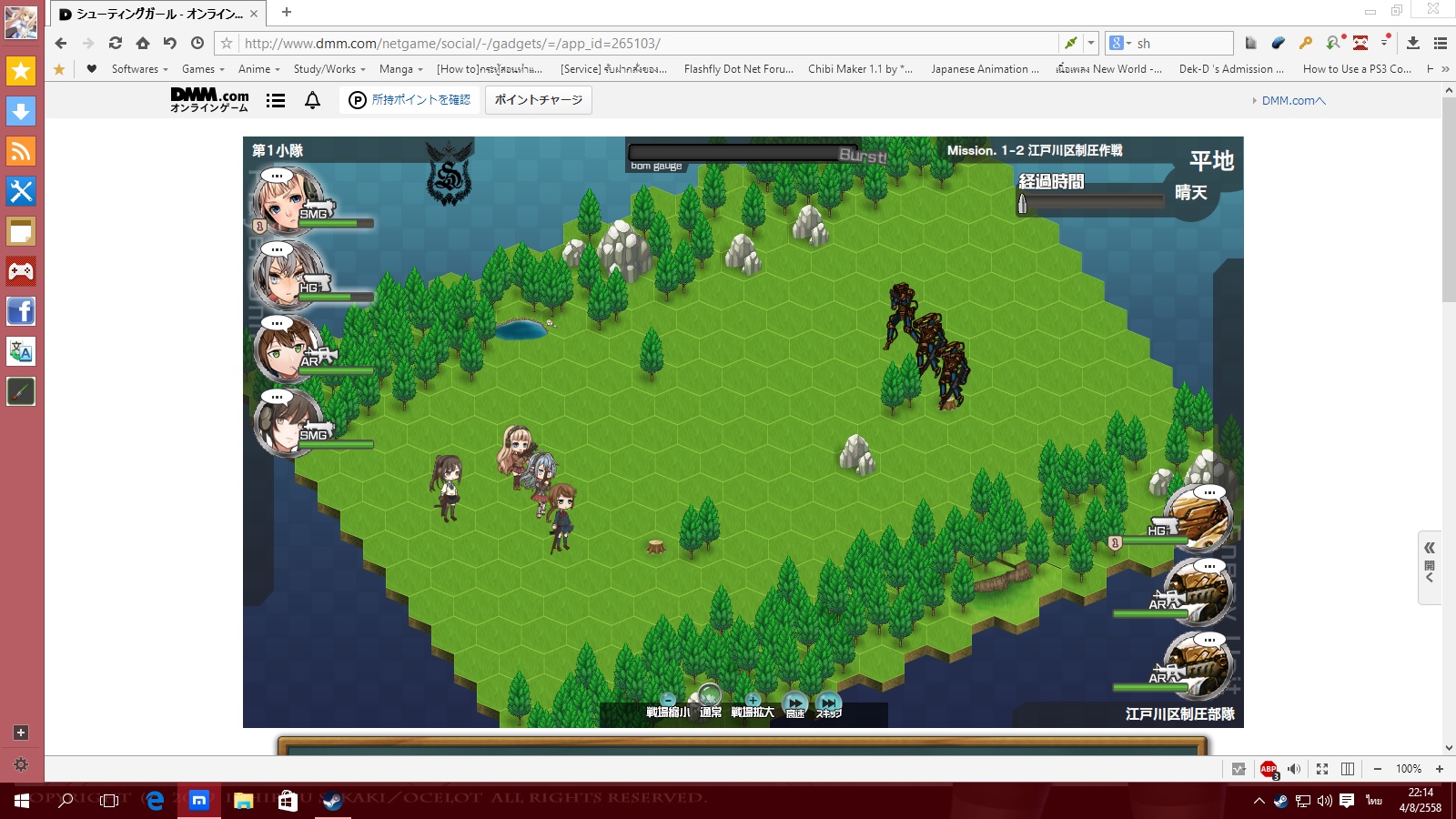Open DMM menu list icon
The width and height of the screenshot is (1456, 819).
pos(276,100)
